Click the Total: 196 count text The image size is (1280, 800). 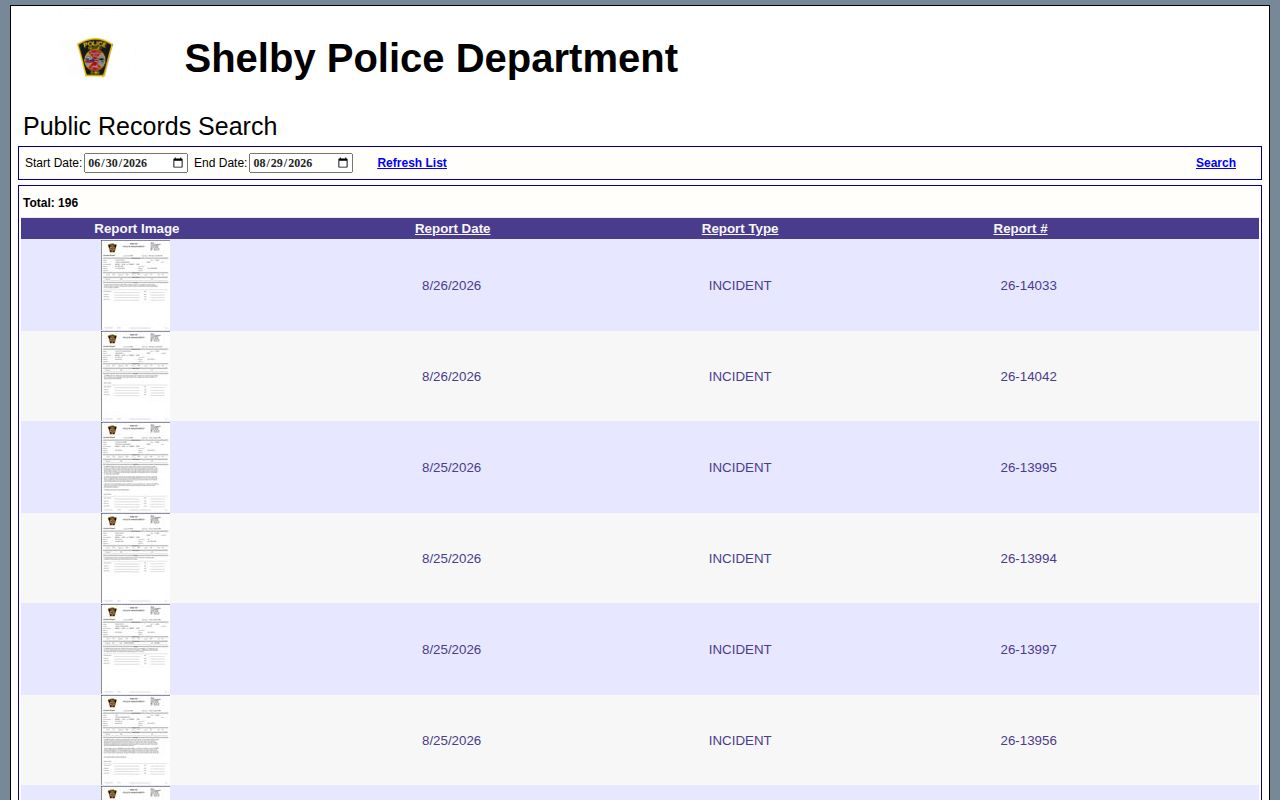51,203
